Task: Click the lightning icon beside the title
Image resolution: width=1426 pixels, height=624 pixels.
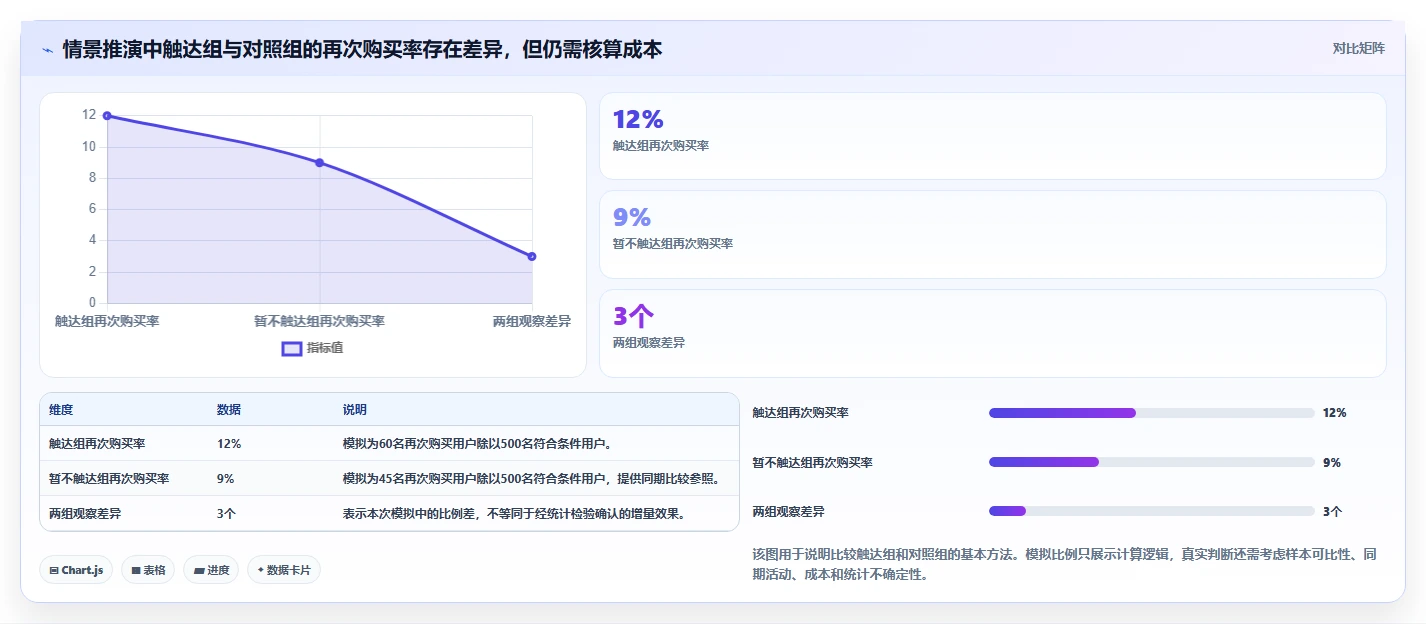Action: pyautogui.click(x=47, y=49)
